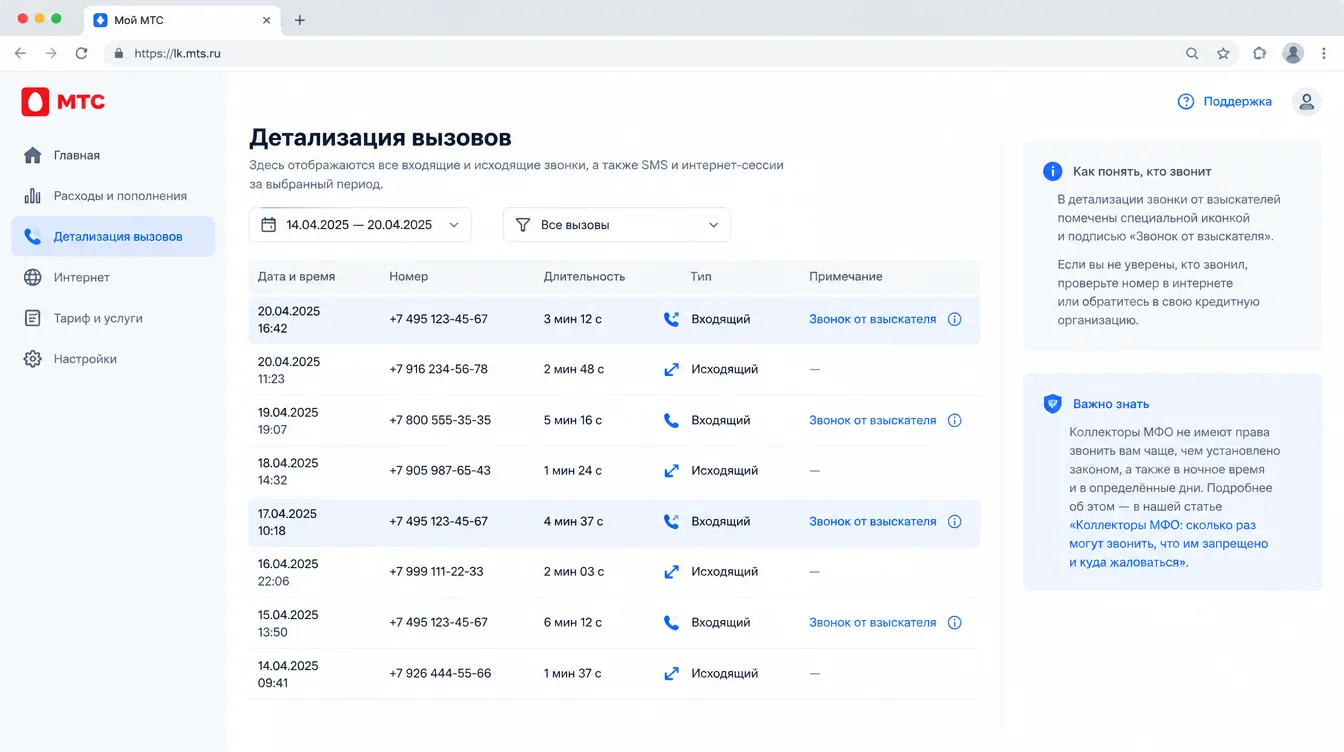Image resolution: width=1344 pixels, height=752 pixels.
Task: Click the «Дата и время» column header
Action: [296, 276]
